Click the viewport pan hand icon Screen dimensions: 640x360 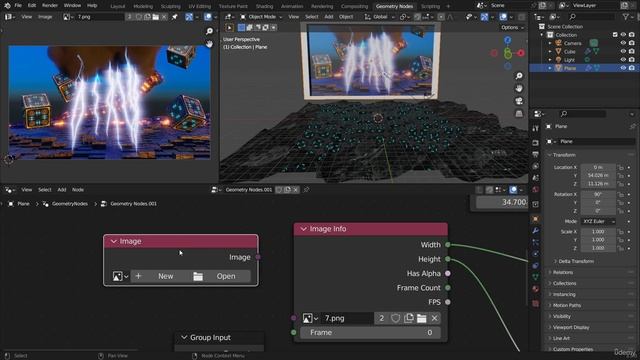click(x=519, y=89)
